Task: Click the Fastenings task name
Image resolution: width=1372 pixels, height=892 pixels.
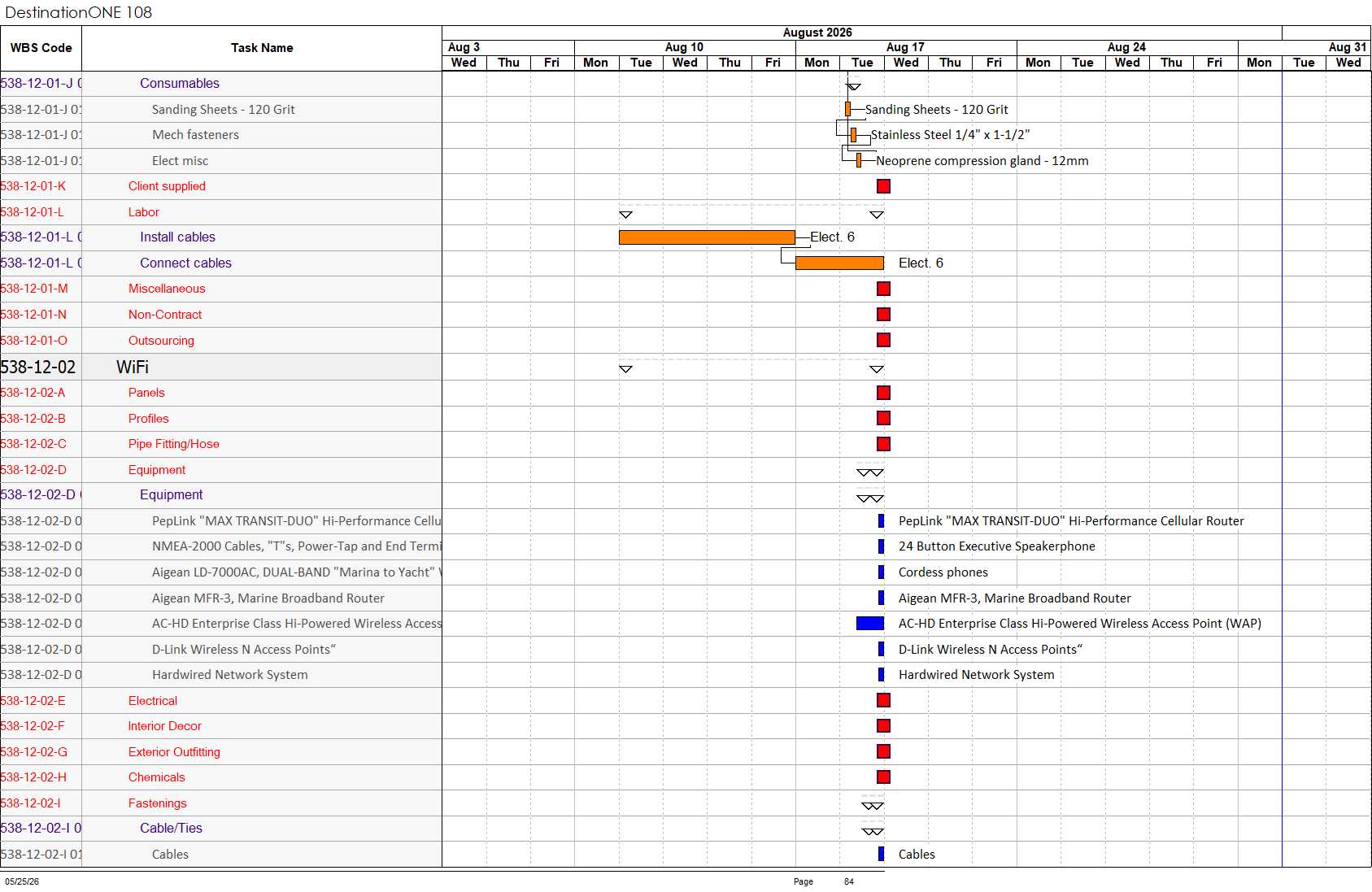Action: tap(158, 803)
